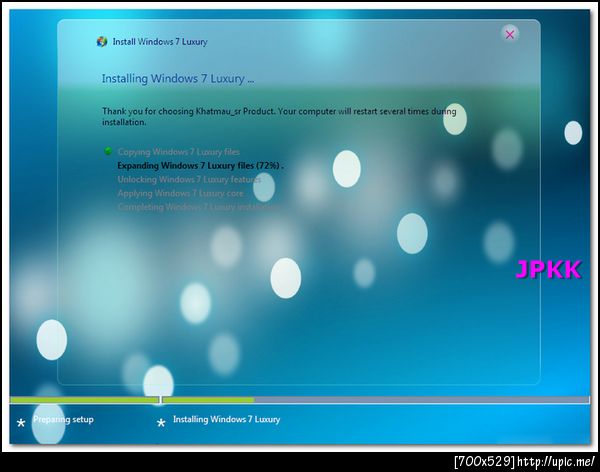Click the bottom 'Installing Windows 7 Luxury' stage label
The height and width of the screenshot is (472, 600).
[x=227, y=419]
